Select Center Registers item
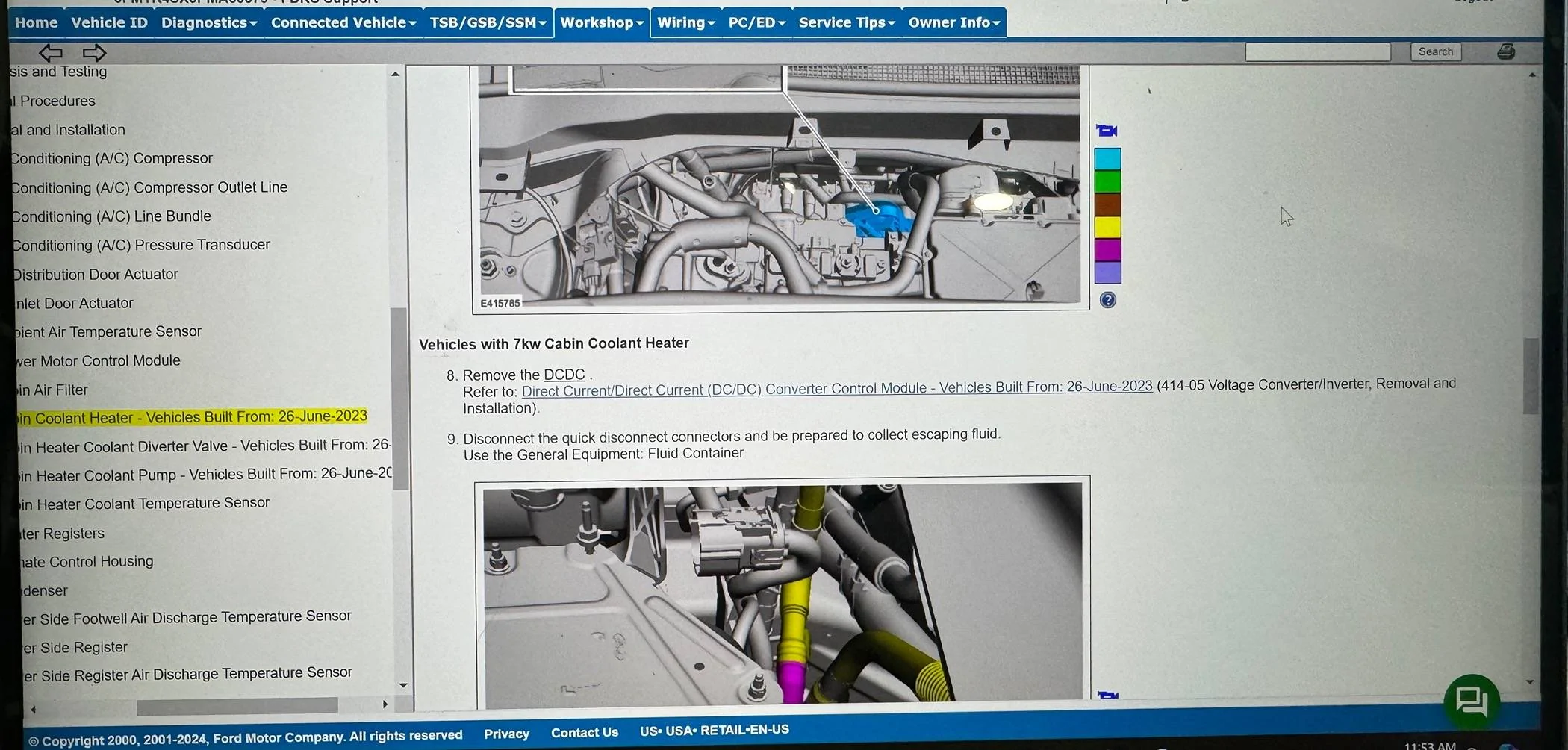 click(x=62, y=534)
